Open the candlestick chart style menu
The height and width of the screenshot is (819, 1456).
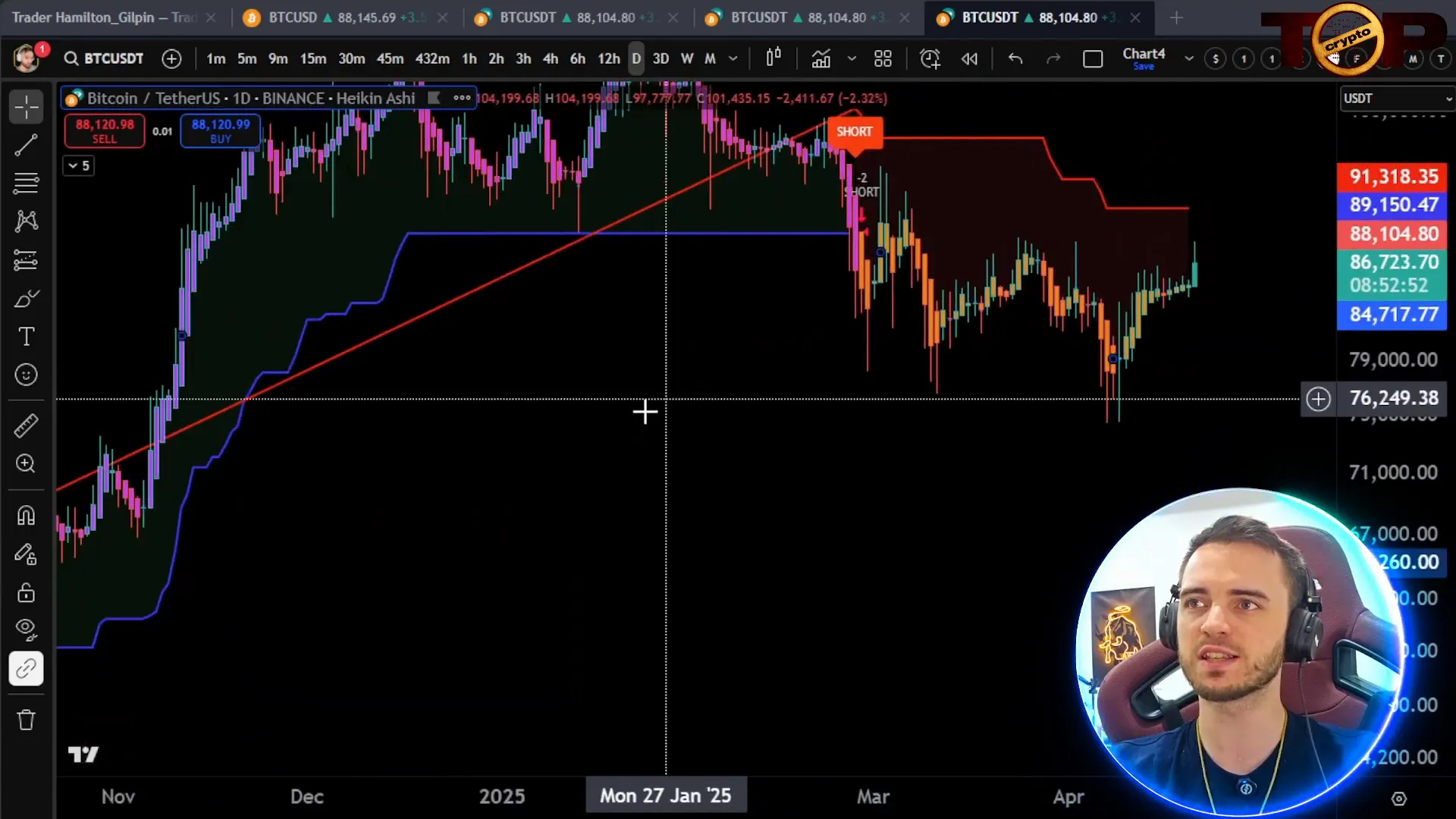773,58
